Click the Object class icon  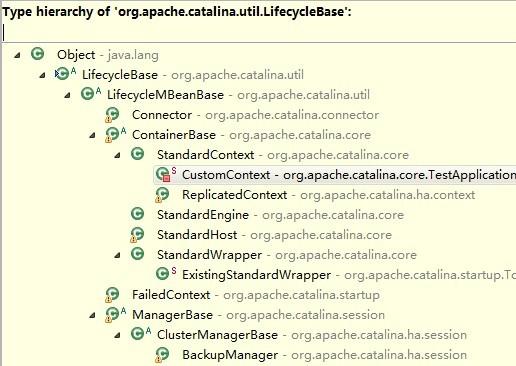point(37,54)
